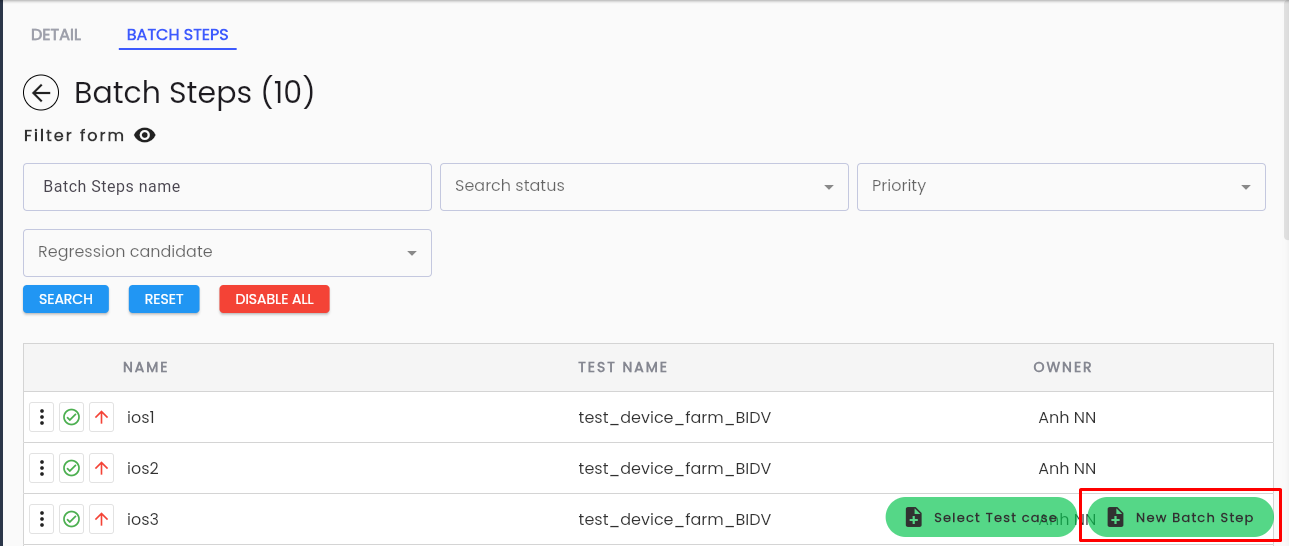Focus the Batch Steps name input field
The height and width of the screenshot is (546, 1289).
(227, 187)
